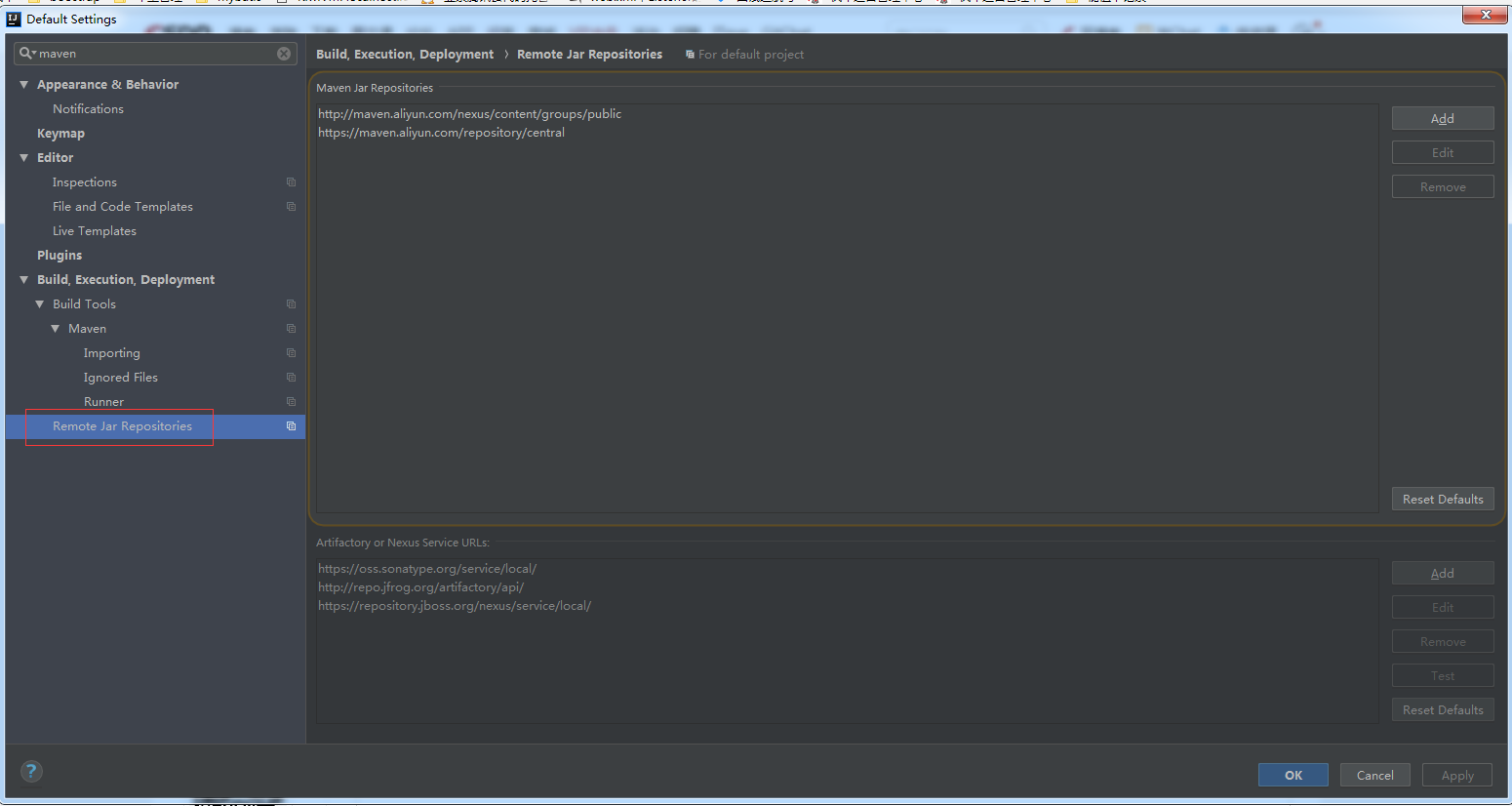Collapse the Editor section
This screenshot has height=806, width=1512.
click(24, 158)
